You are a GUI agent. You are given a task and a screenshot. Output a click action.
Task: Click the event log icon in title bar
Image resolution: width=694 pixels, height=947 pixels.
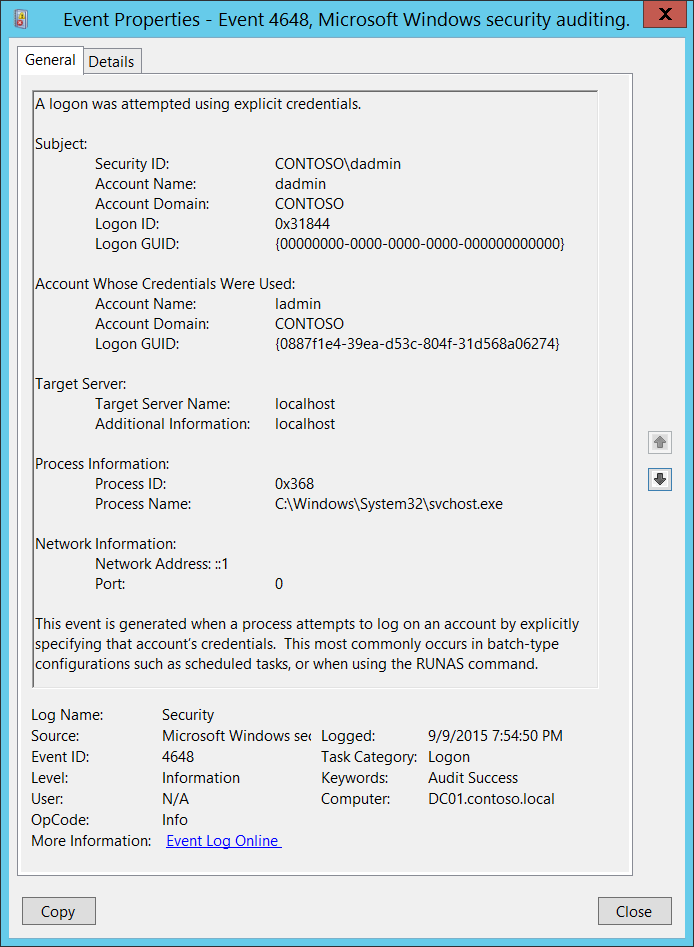point(21,19)
